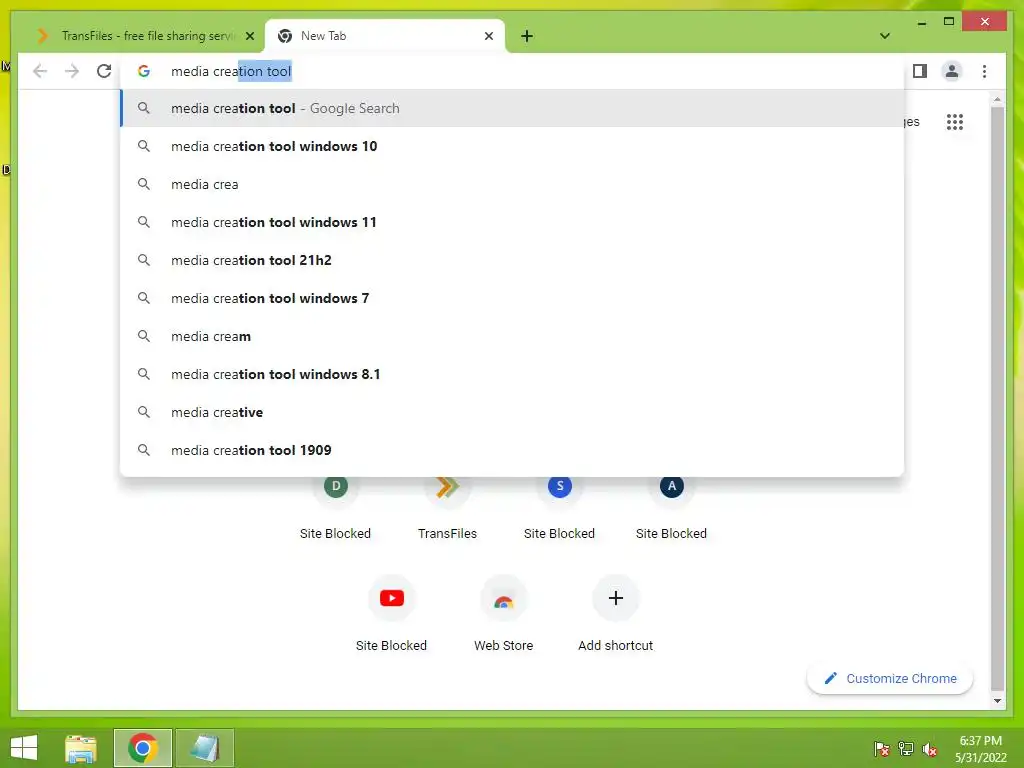Viewport: 1024px width, 768px height.
Task: Pick 'media creation tool 21h2' suggestion
Action: click(x=513, y=260)
